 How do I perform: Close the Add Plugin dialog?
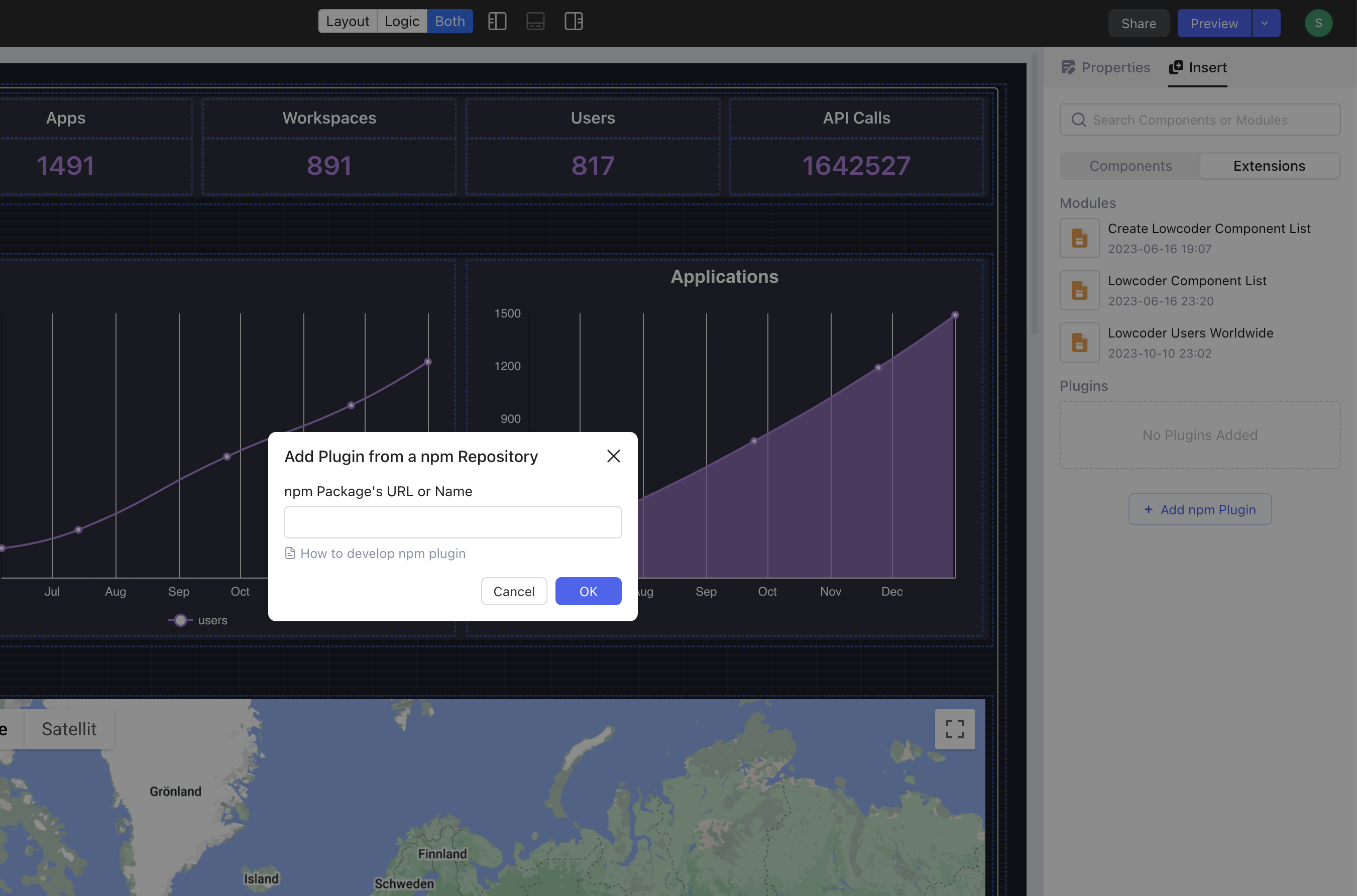(614, 456)
